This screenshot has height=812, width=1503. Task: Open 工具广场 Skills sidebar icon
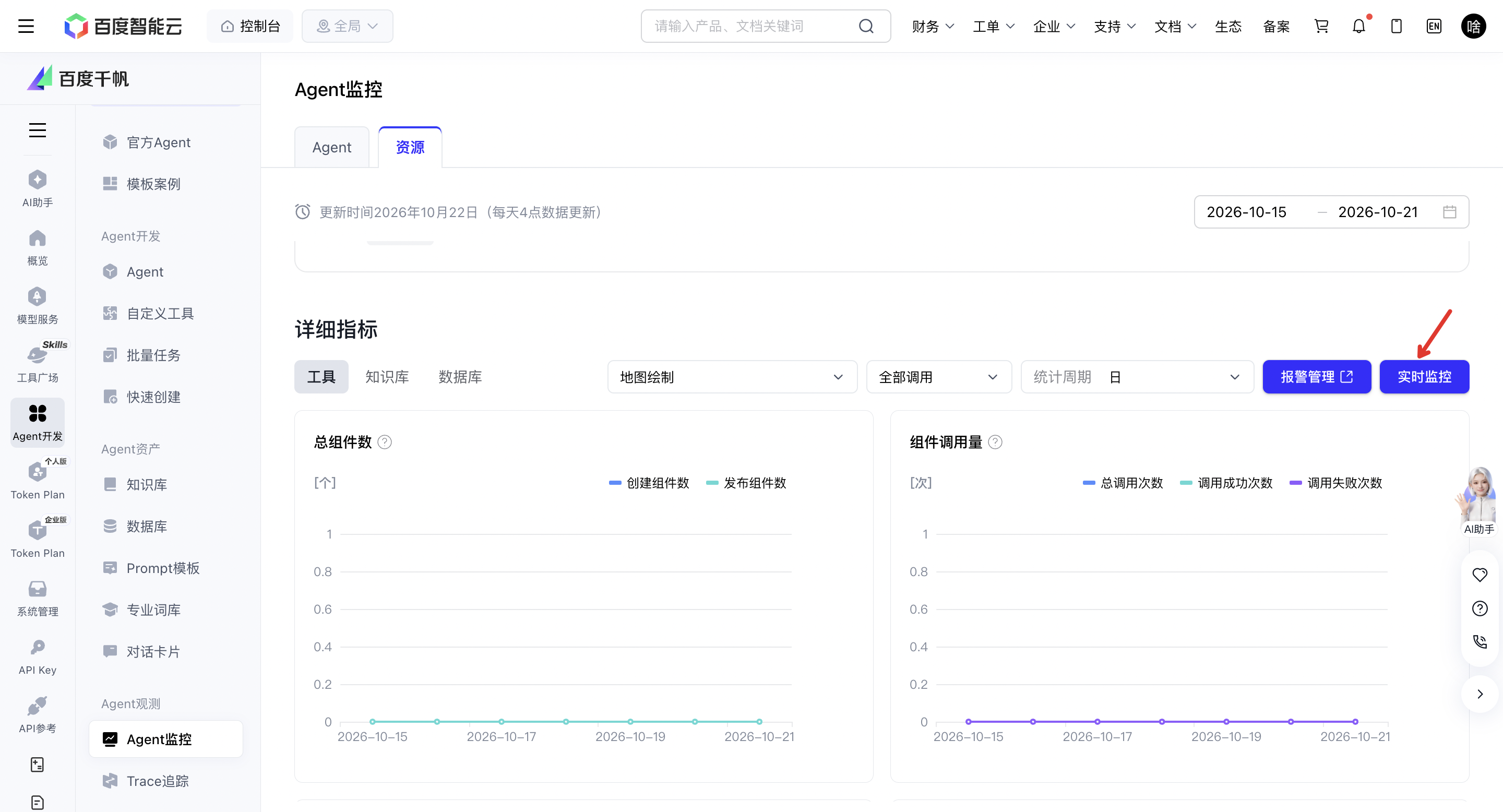38,362
